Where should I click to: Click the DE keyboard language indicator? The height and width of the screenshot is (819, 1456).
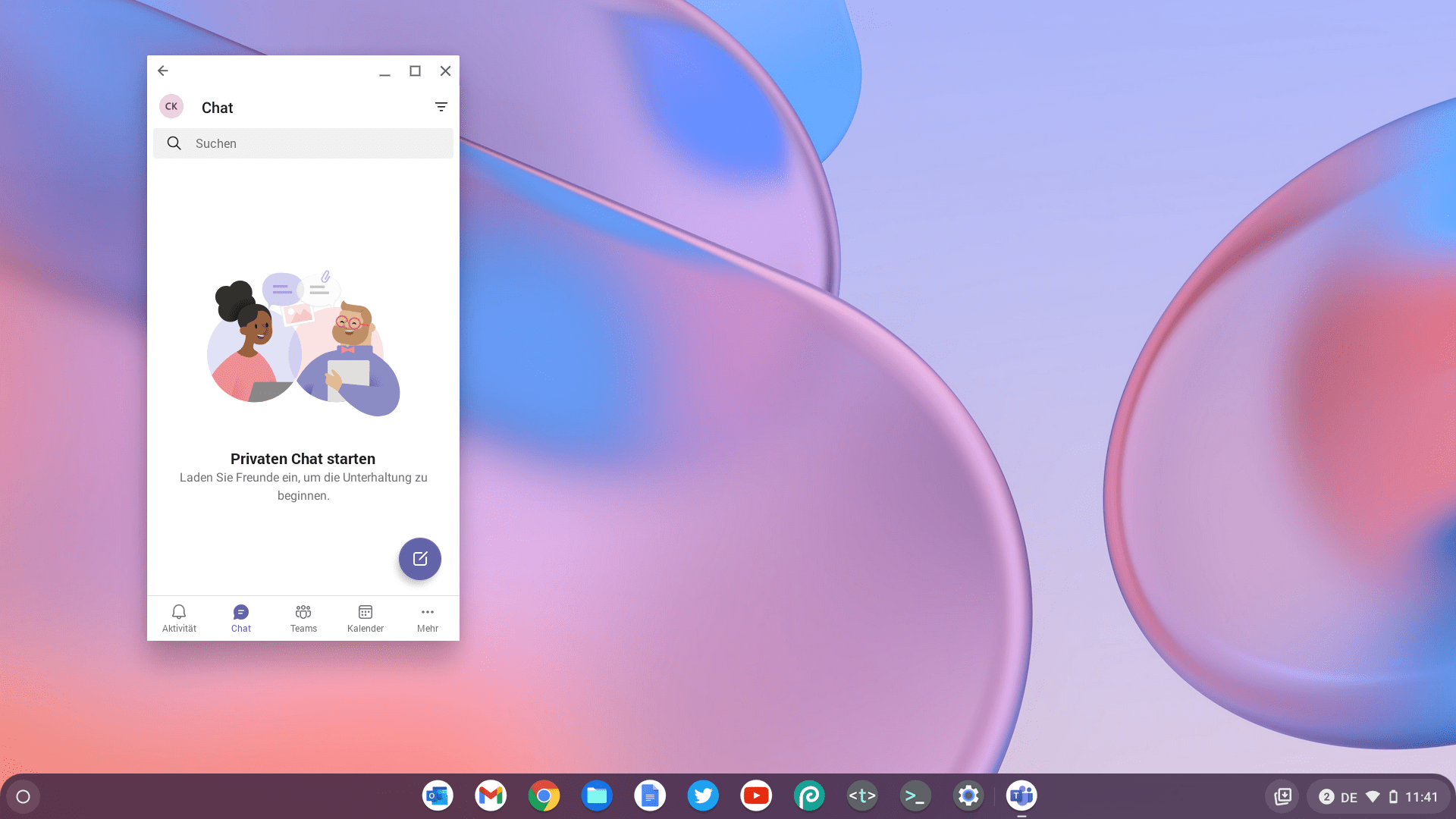[x=1349, y=797]
